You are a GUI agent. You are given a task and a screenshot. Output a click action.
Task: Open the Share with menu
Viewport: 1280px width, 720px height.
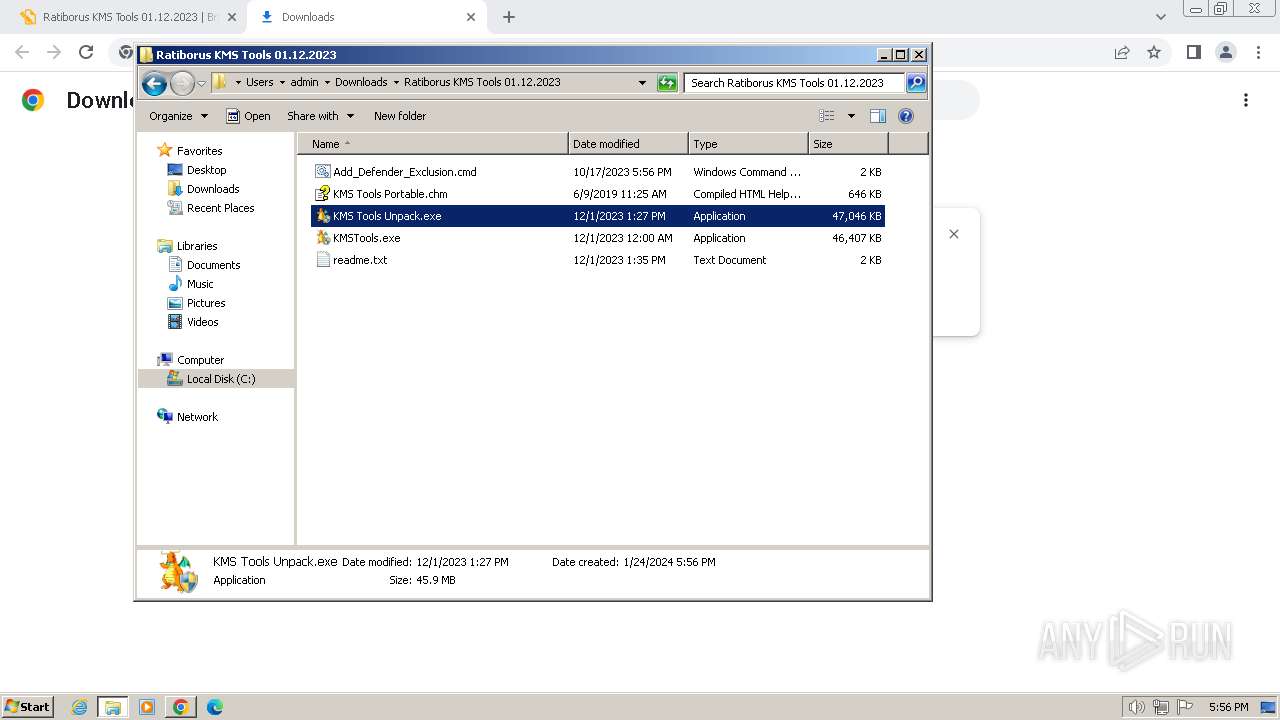coord(319,116)
